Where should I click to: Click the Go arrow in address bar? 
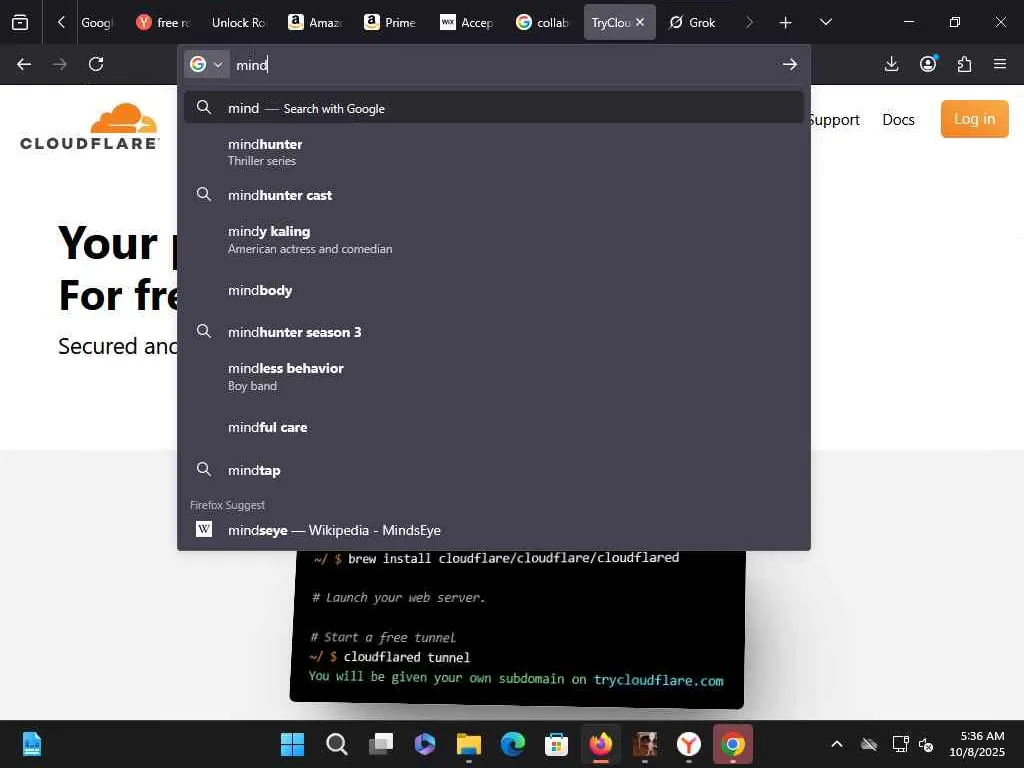pyautogui.click(x=790, y=64)
